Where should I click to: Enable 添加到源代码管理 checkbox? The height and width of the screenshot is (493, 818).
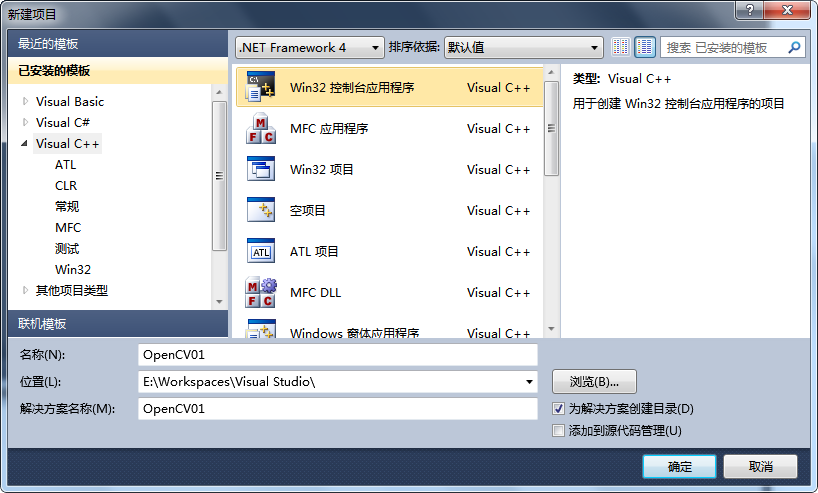coord(558,430)
